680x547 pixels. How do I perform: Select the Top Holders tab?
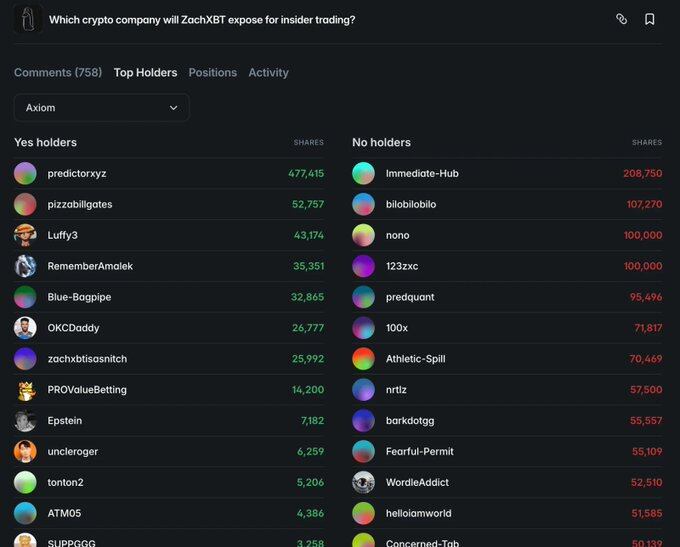[145, 73]
